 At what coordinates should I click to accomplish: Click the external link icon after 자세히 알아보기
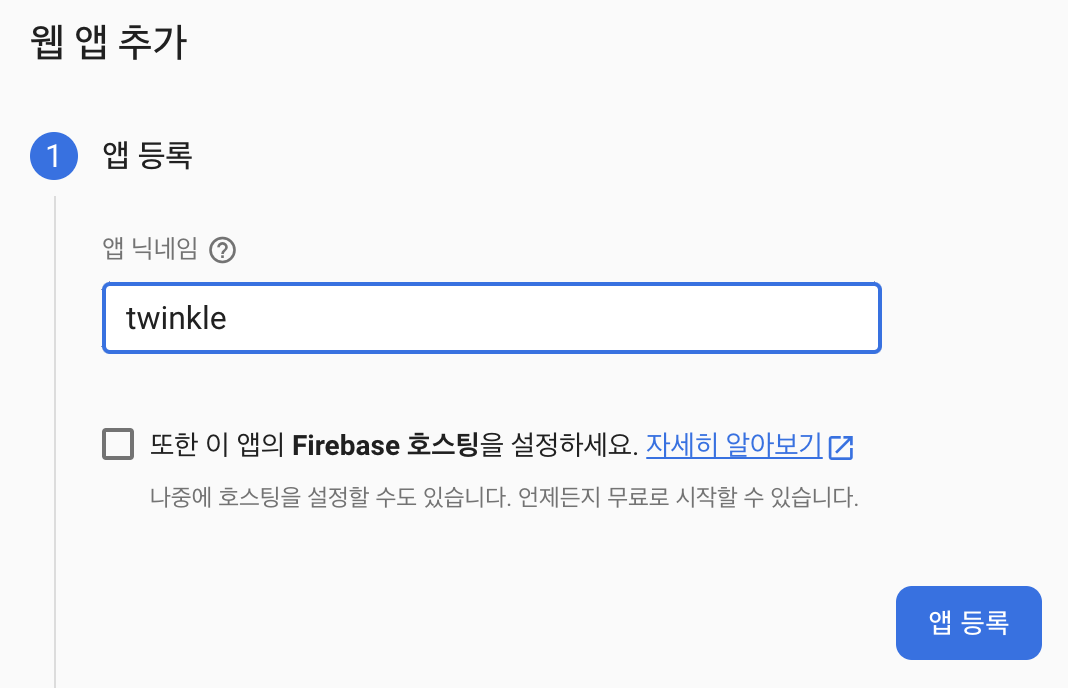841,446
